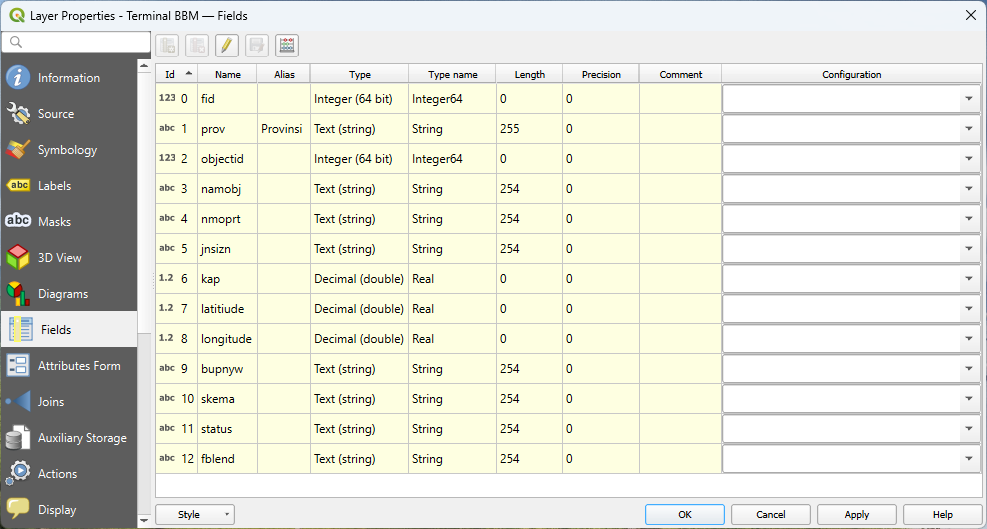Viewport: 987px width, 529px height.
Task: Go to the Diagrams section
Action: pyautogui.click(x=62, y=294)
